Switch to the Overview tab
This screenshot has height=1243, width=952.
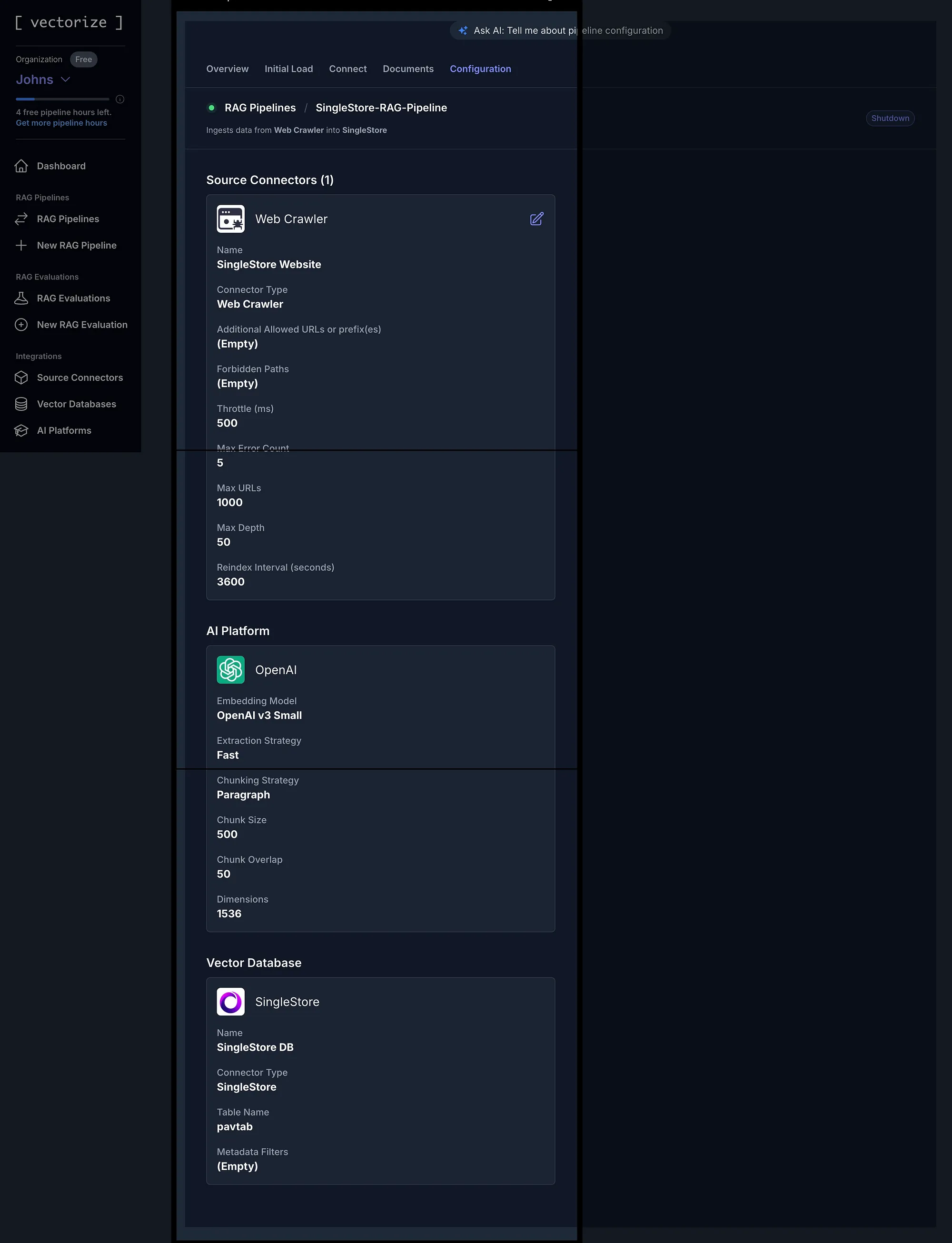click(227, 69)
